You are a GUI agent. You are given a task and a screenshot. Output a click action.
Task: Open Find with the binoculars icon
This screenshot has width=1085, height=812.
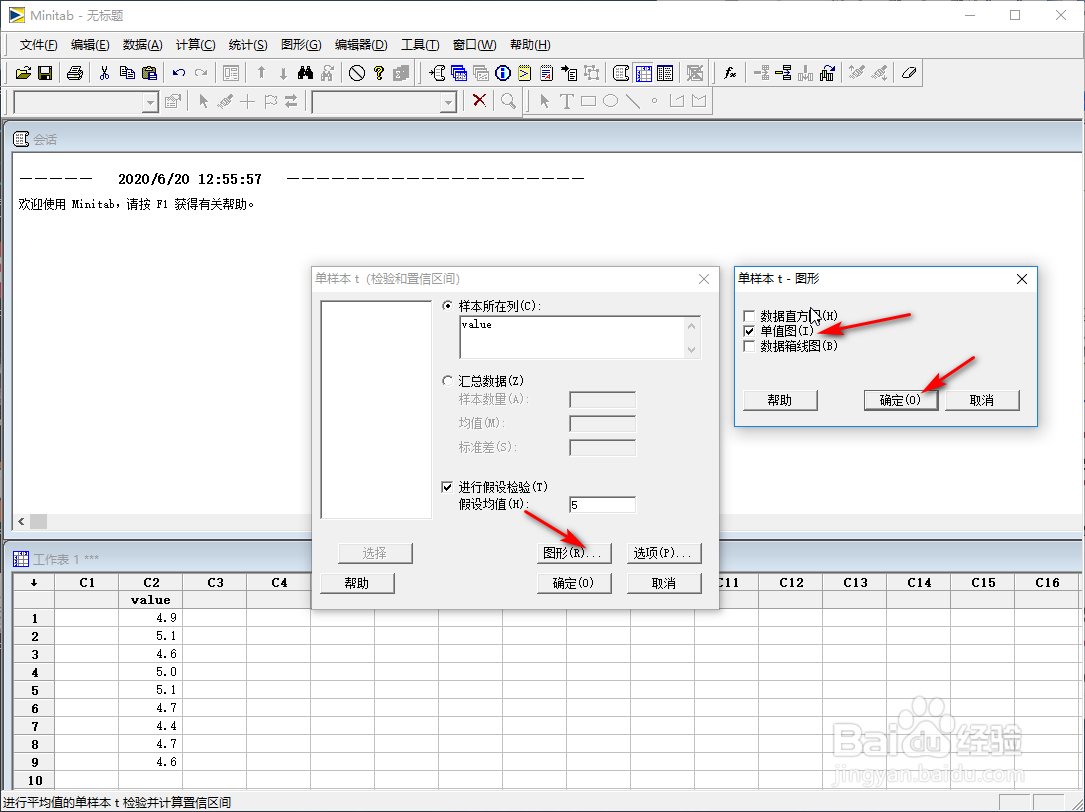[x=305, y=73]
